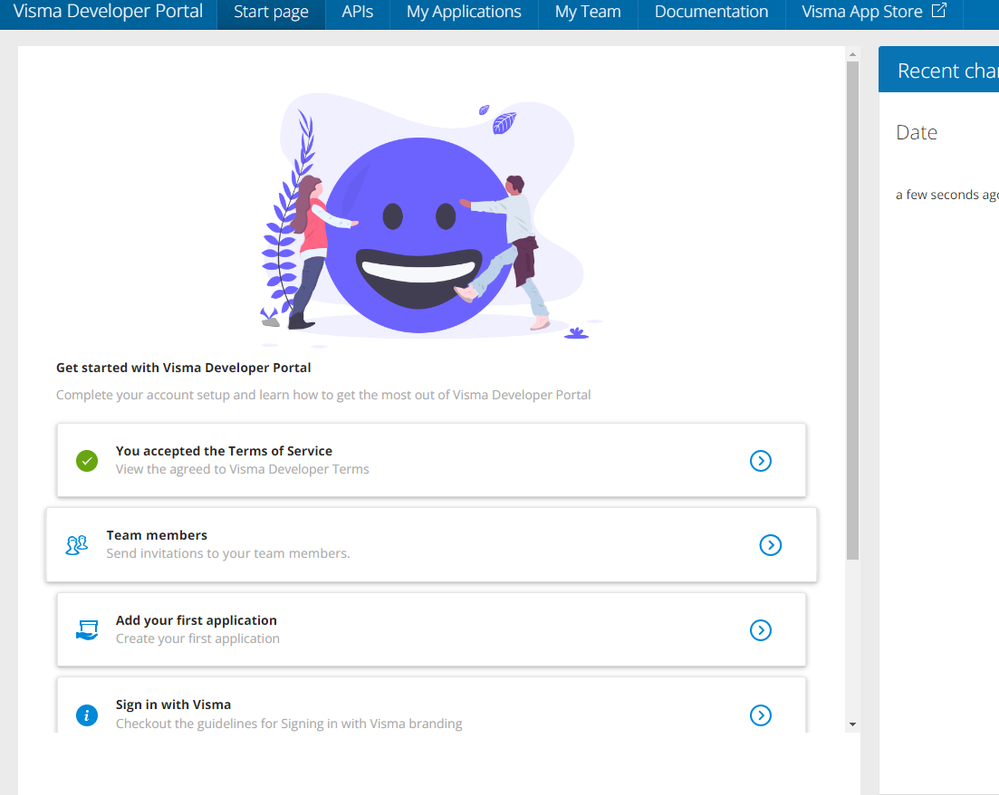Click the Team members people icon
999x795 pixels.
(77, 545)
